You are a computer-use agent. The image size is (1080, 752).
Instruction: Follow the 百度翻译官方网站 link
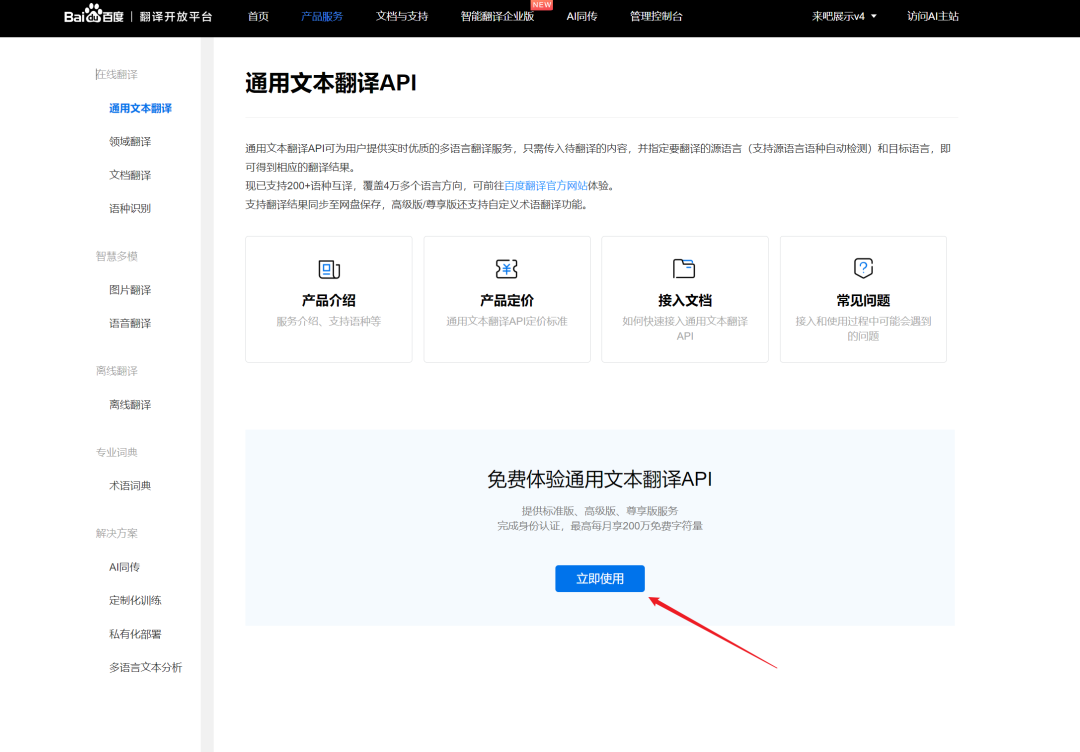546,186
